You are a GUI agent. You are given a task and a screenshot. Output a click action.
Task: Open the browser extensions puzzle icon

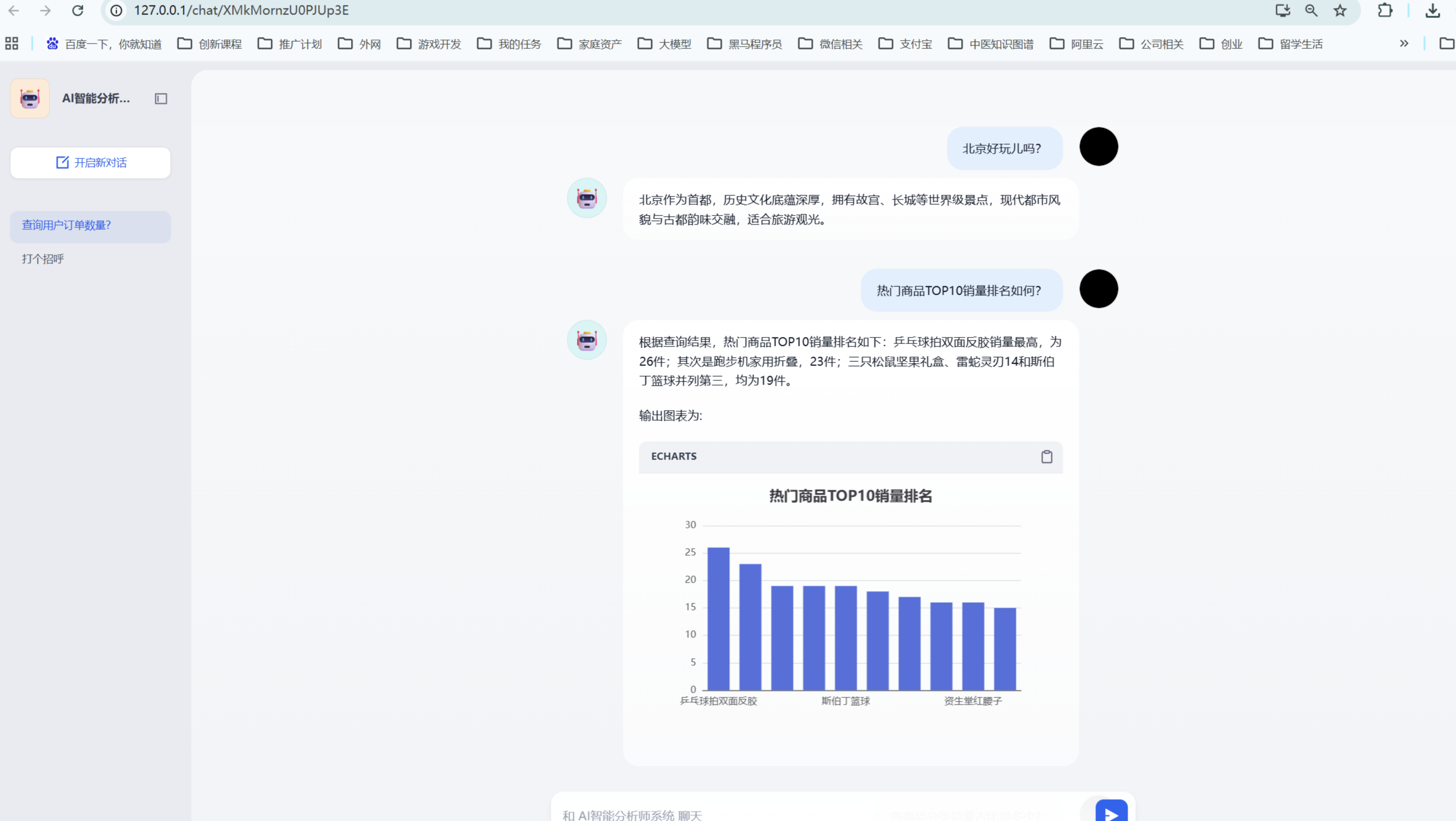tap(1385, 11)
